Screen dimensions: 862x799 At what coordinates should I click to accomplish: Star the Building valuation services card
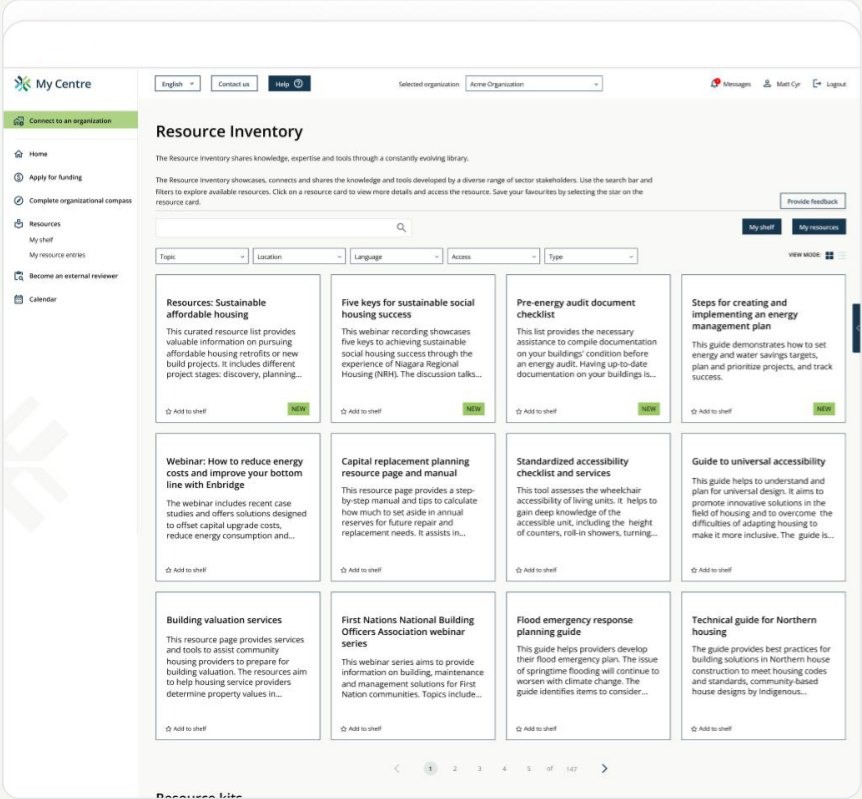tap(169, 729)
